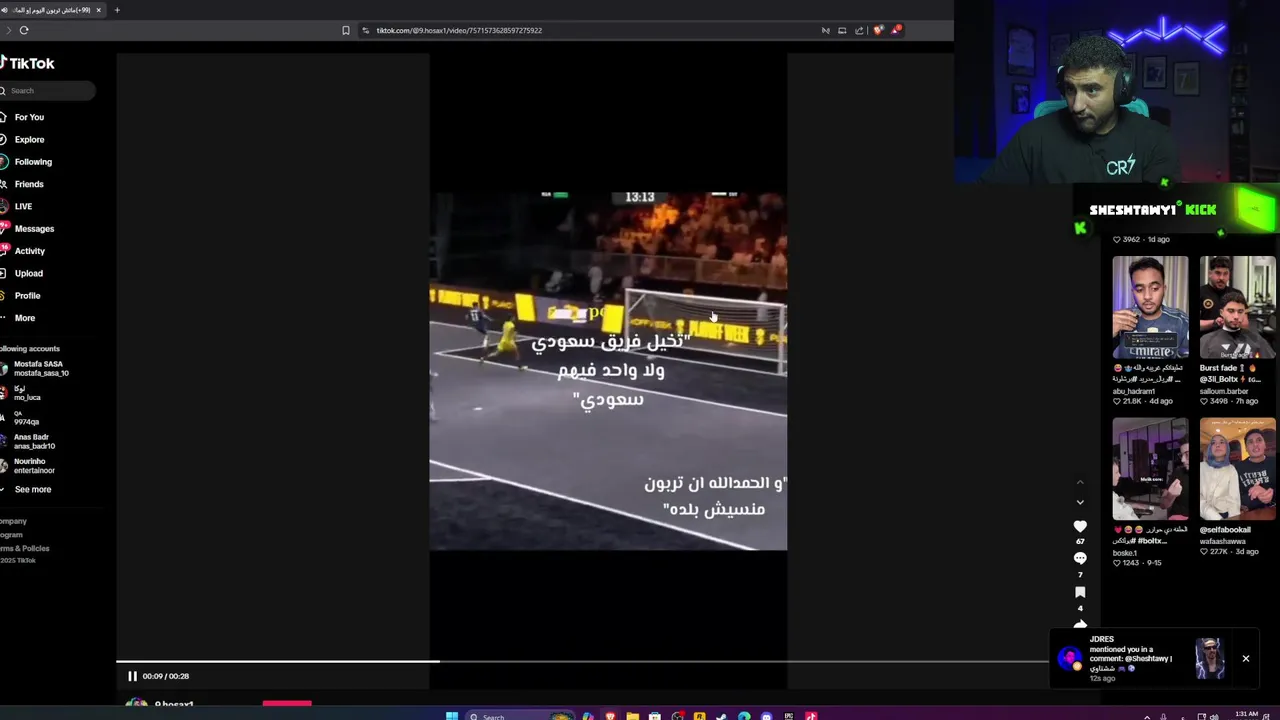Viewport: 1280px width, 720px height.
Task: Click the share page icon in address bar
Action: point(859,30)
